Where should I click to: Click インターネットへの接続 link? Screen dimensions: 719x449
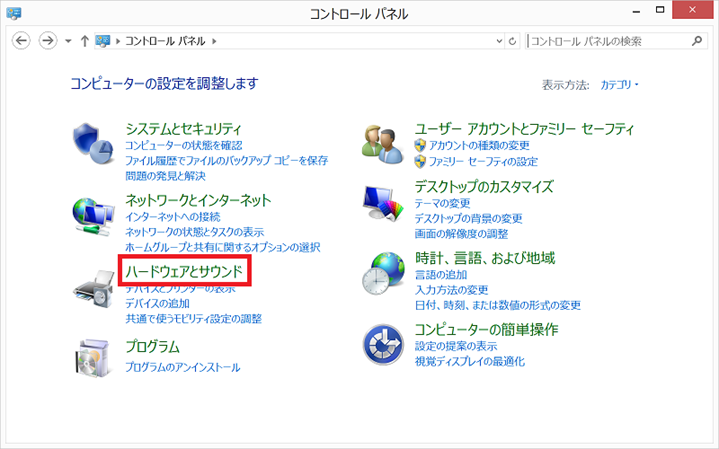click(x=173, y=216)
